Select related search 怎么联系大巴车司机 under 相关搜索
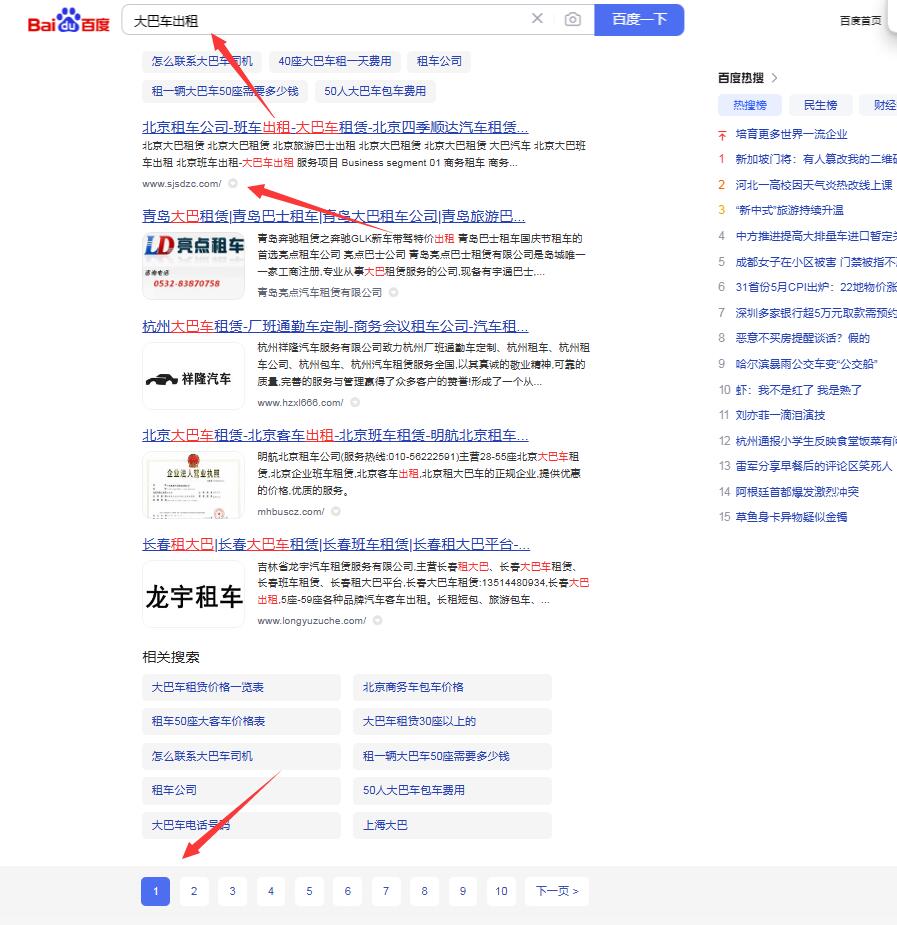The height and width of the screenshot is (925, 897). 241,756
